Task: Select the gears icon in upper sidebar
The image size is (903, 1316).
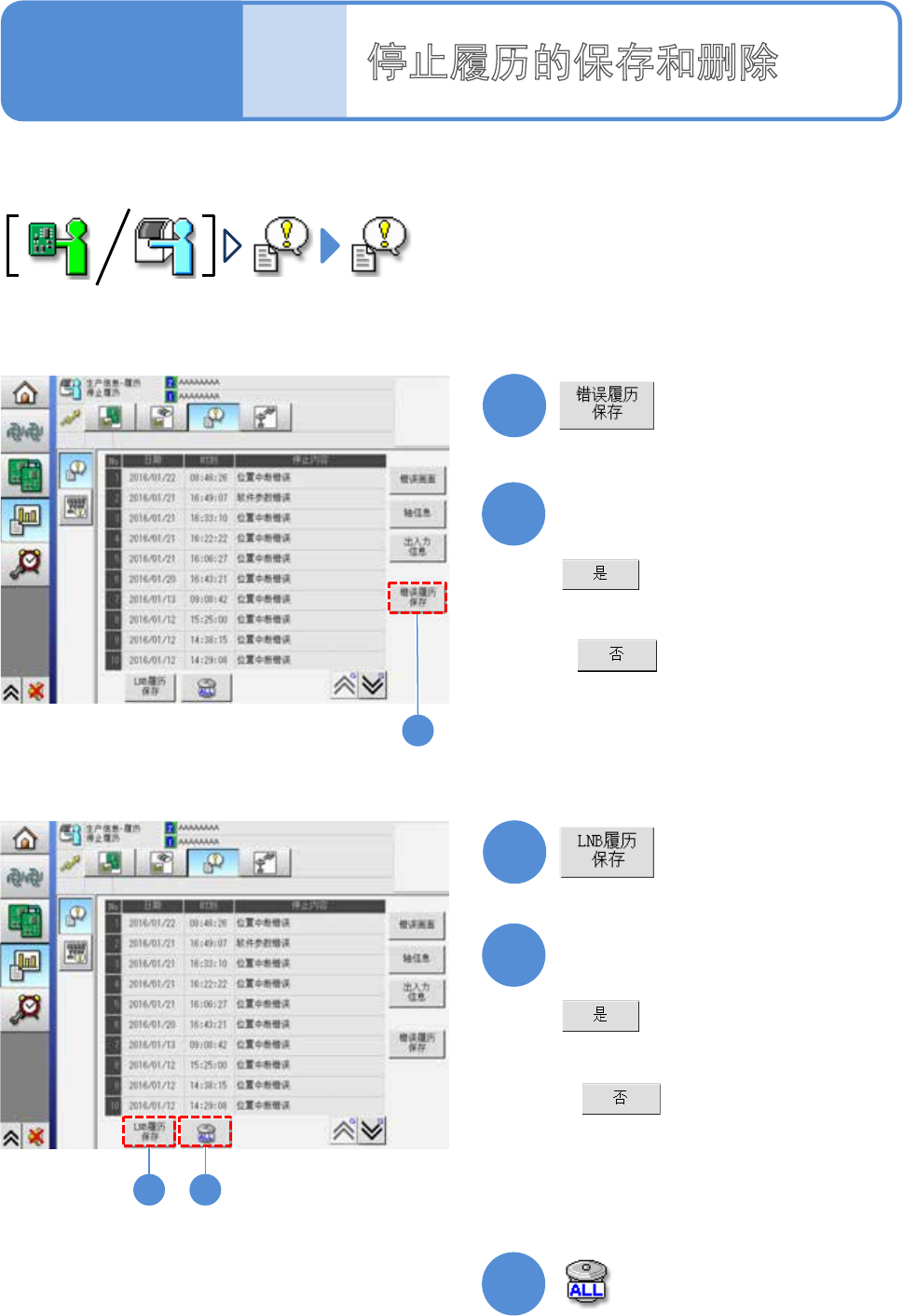Action: pos(25,432)
